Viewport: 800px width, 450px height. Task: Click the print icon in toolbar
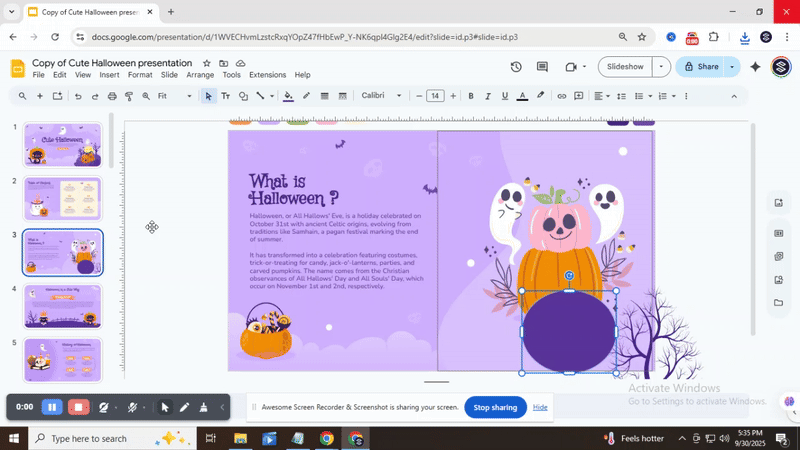[x=112, y=96]
